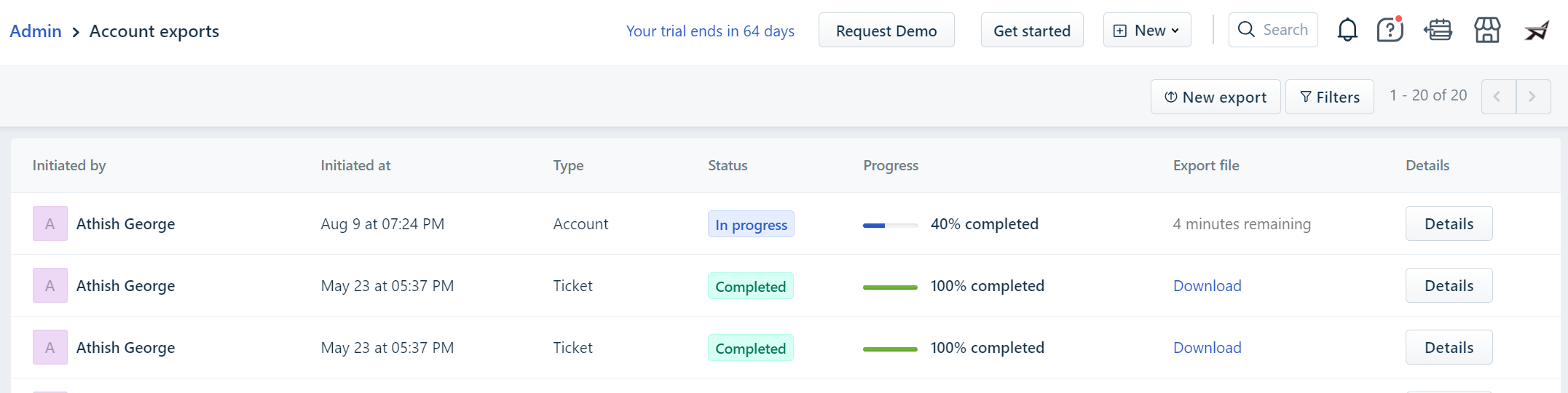Click the Type column header
Viewport: 1568px width, 393px height.
coord(568,165)
